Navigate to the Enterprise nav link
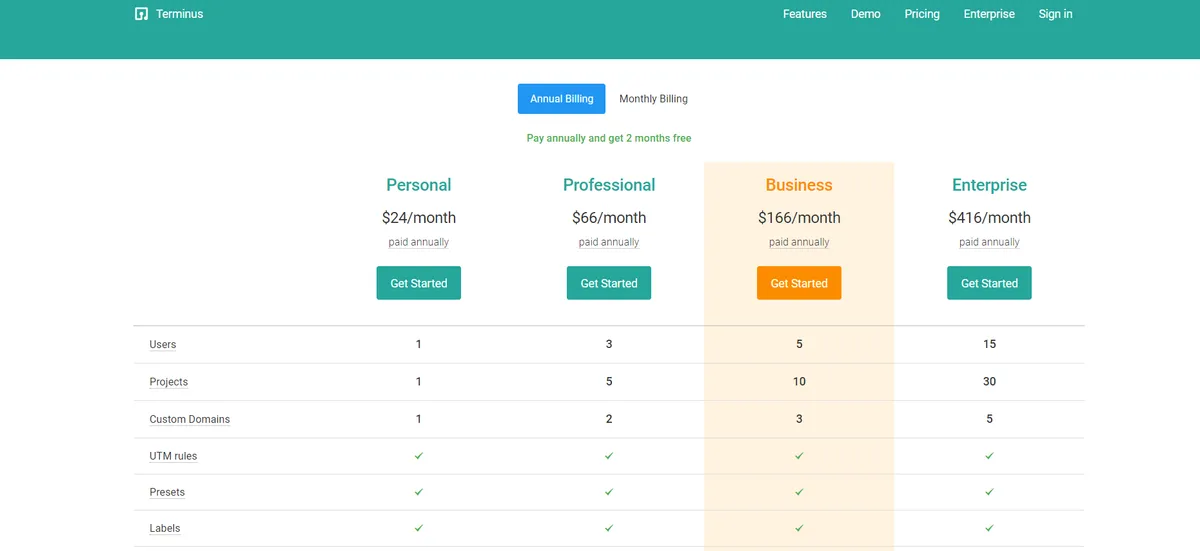This screenshot has height=551, width=1200. coord(988,14)
